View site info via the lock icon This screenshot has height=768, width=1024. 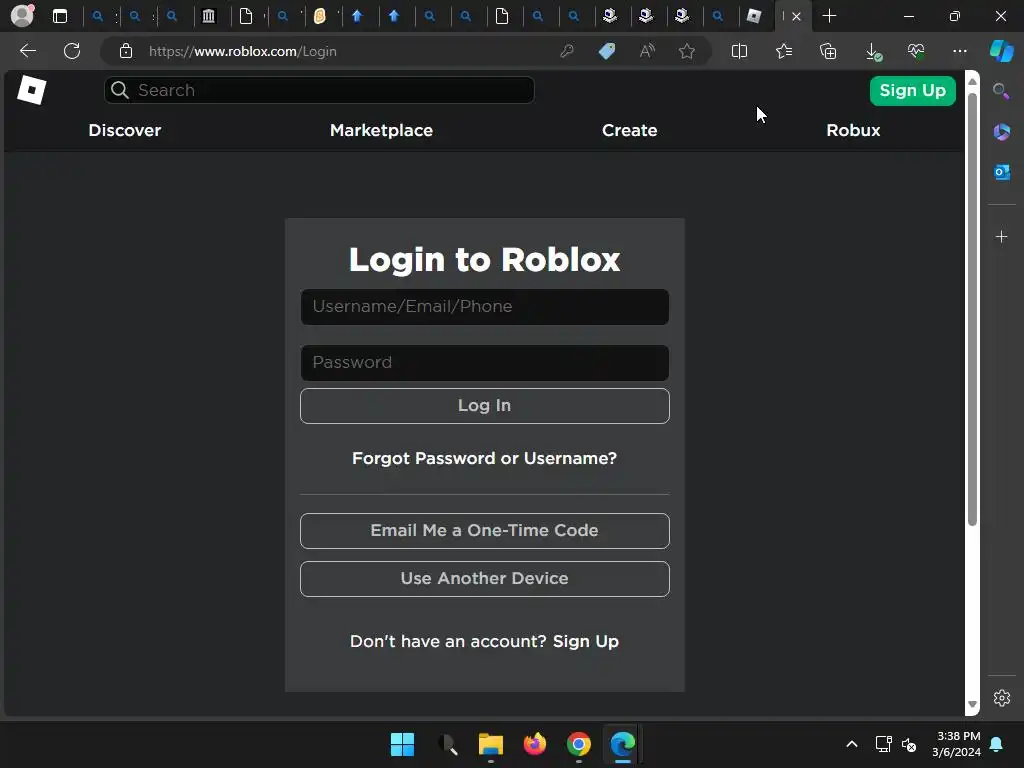coord(126,51)
